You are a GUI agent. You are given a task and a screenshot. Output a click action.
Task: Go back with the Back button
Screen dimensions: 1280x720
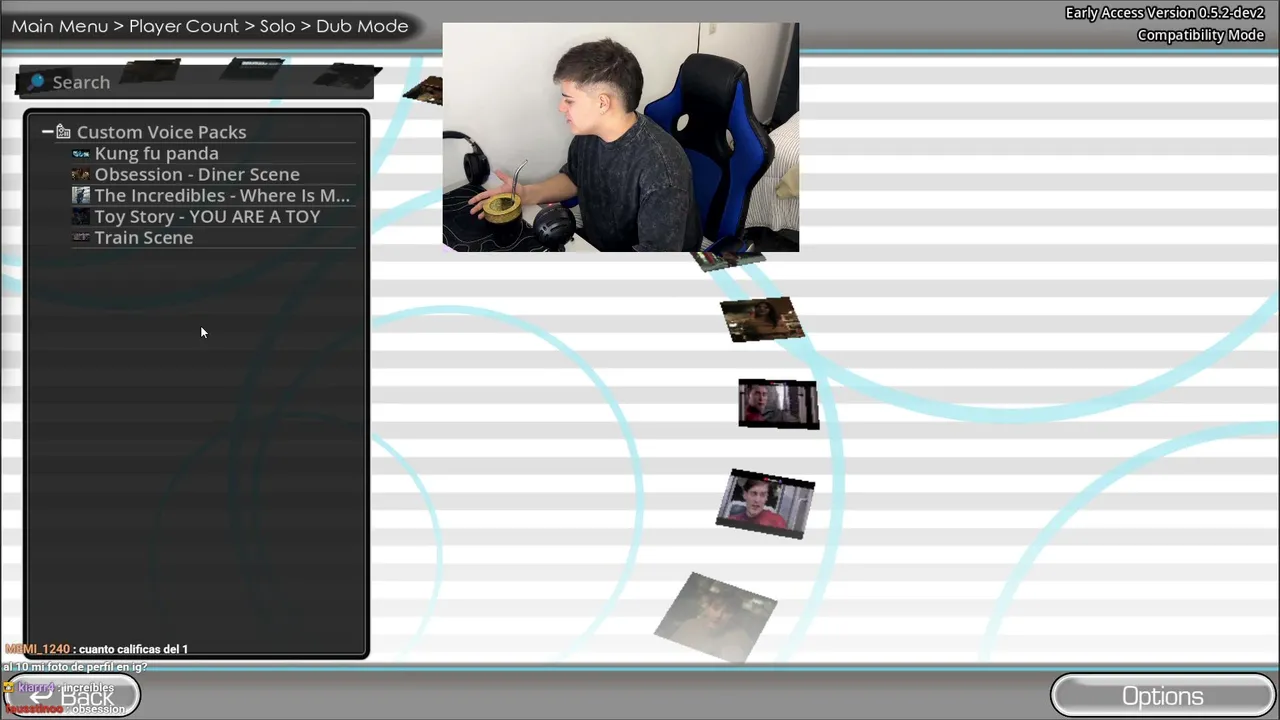(70, 696)
